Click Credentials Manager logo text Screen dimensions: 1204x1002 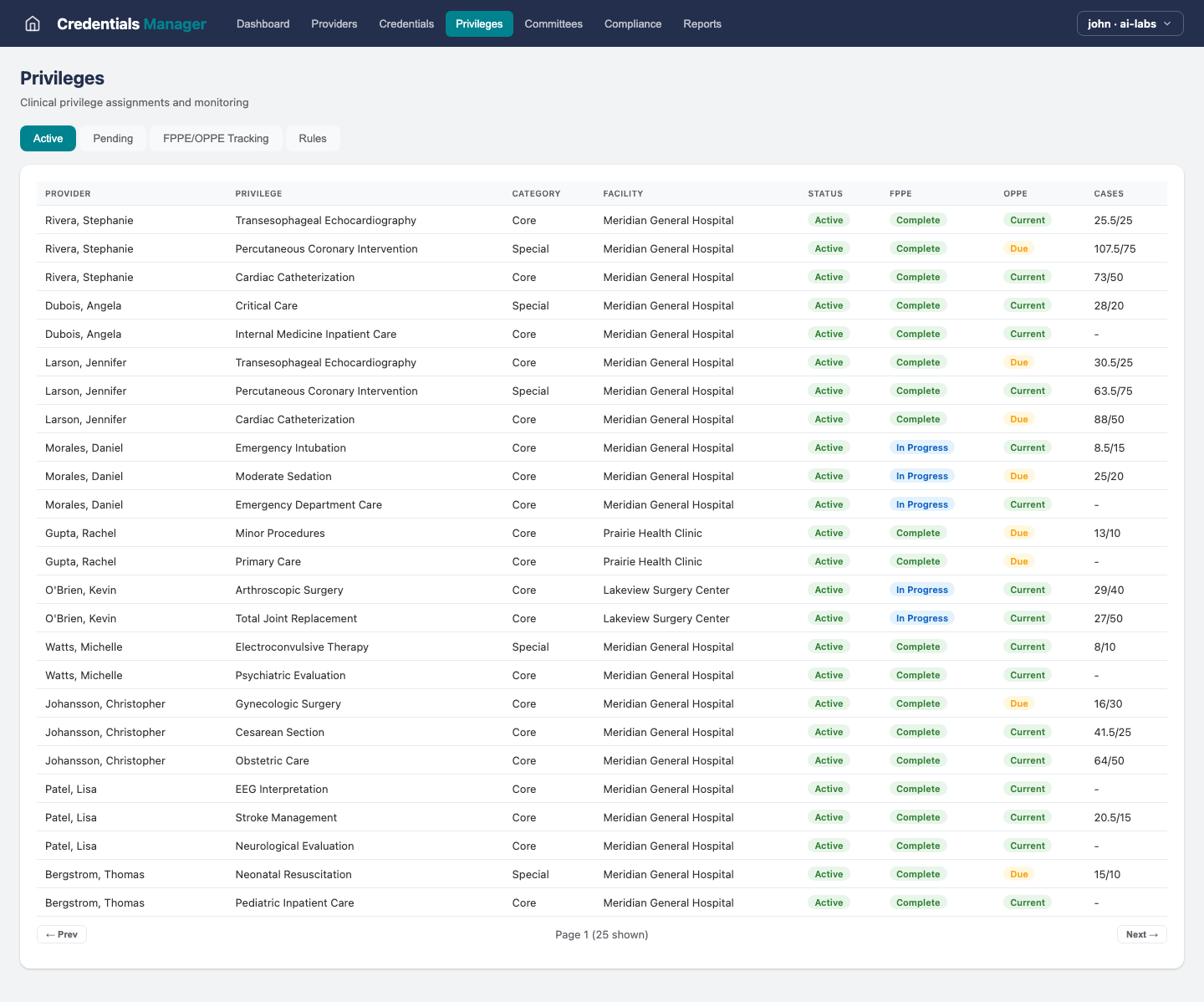tap(131, 23)
